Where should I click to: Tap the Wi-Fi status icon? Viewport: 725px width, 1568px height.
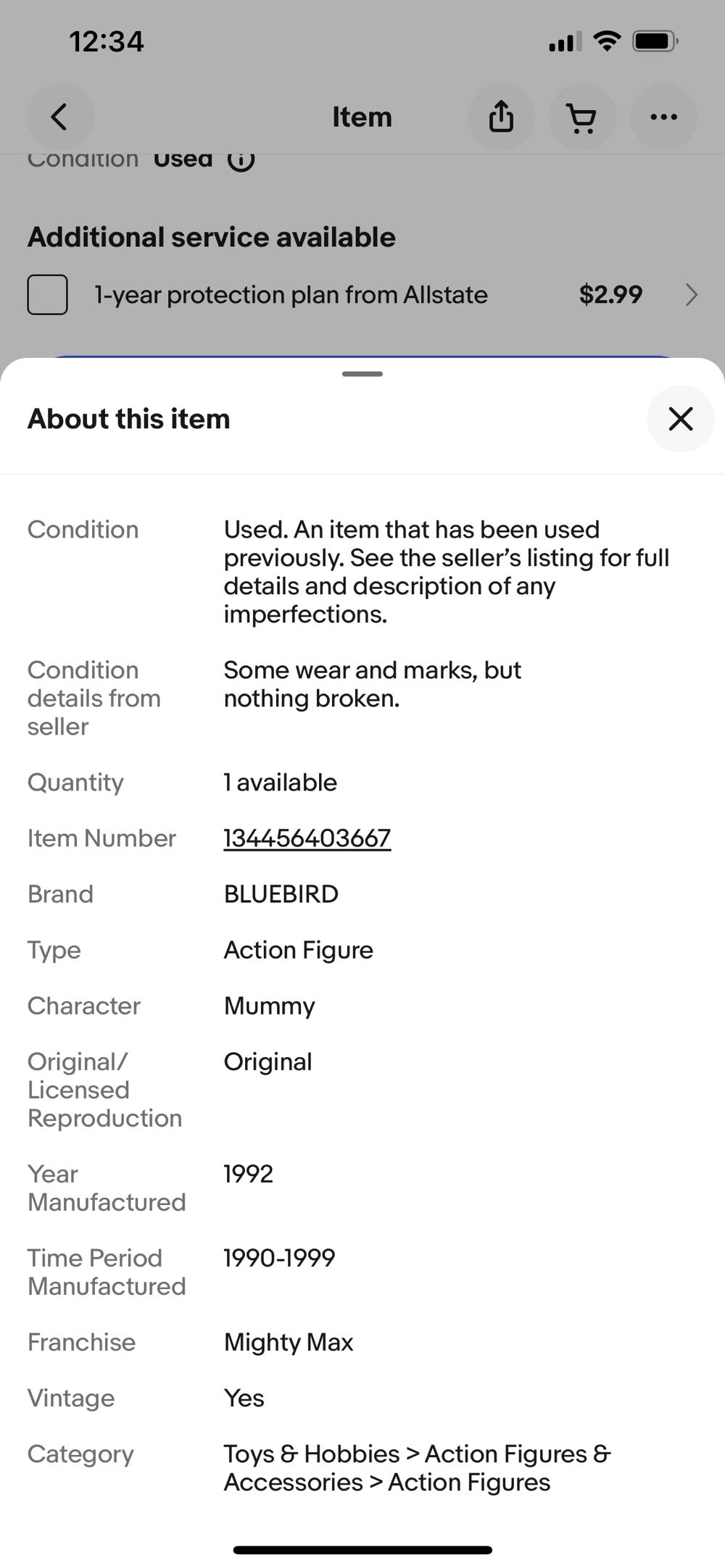(606, 41)
